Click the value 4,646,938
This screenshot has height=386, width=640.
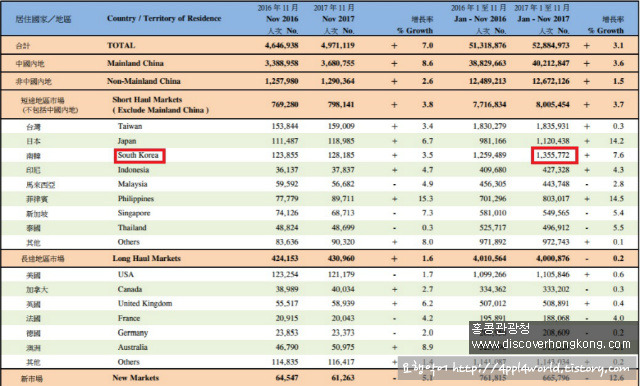282,45
